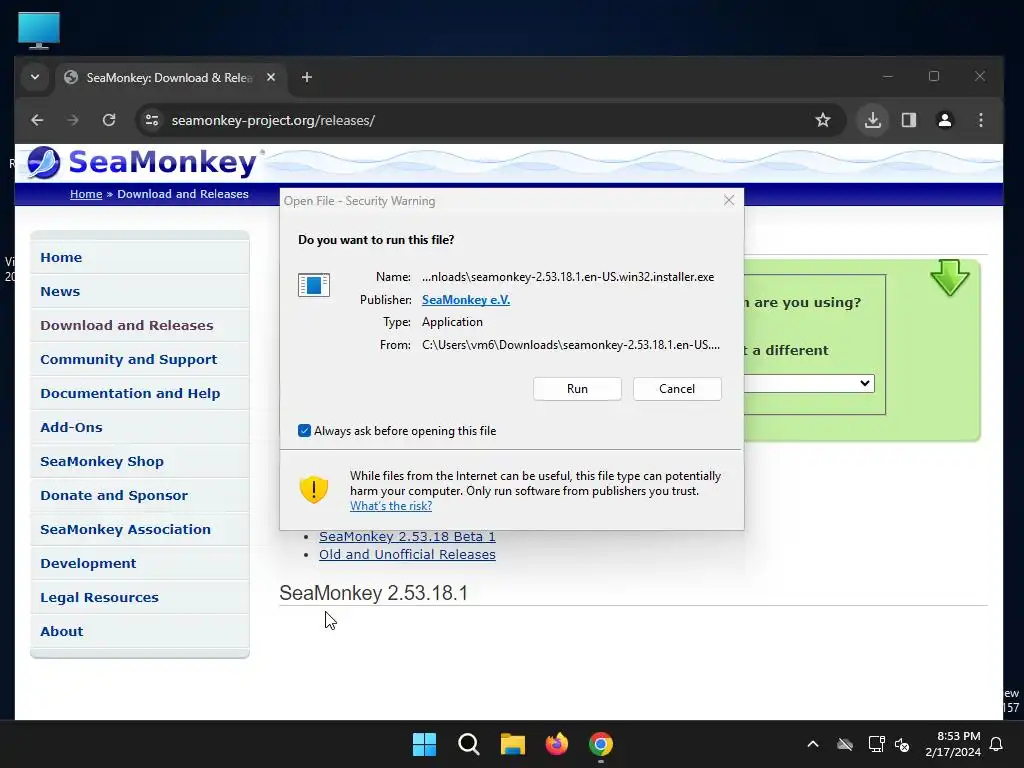Bookmark this page with the star icon
Image resolution: width=1024 pixels, height=768 pixels.
(823, 120)
